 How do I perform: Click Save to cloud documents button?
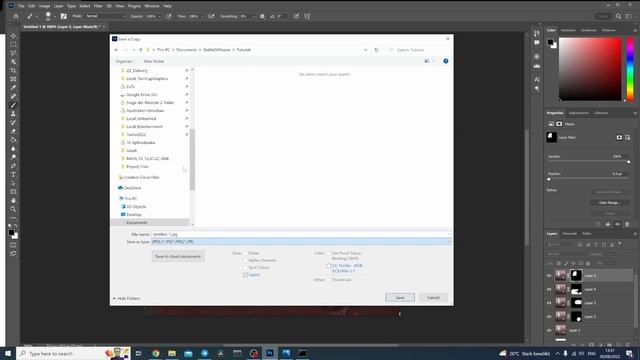[x=178, y=256]
